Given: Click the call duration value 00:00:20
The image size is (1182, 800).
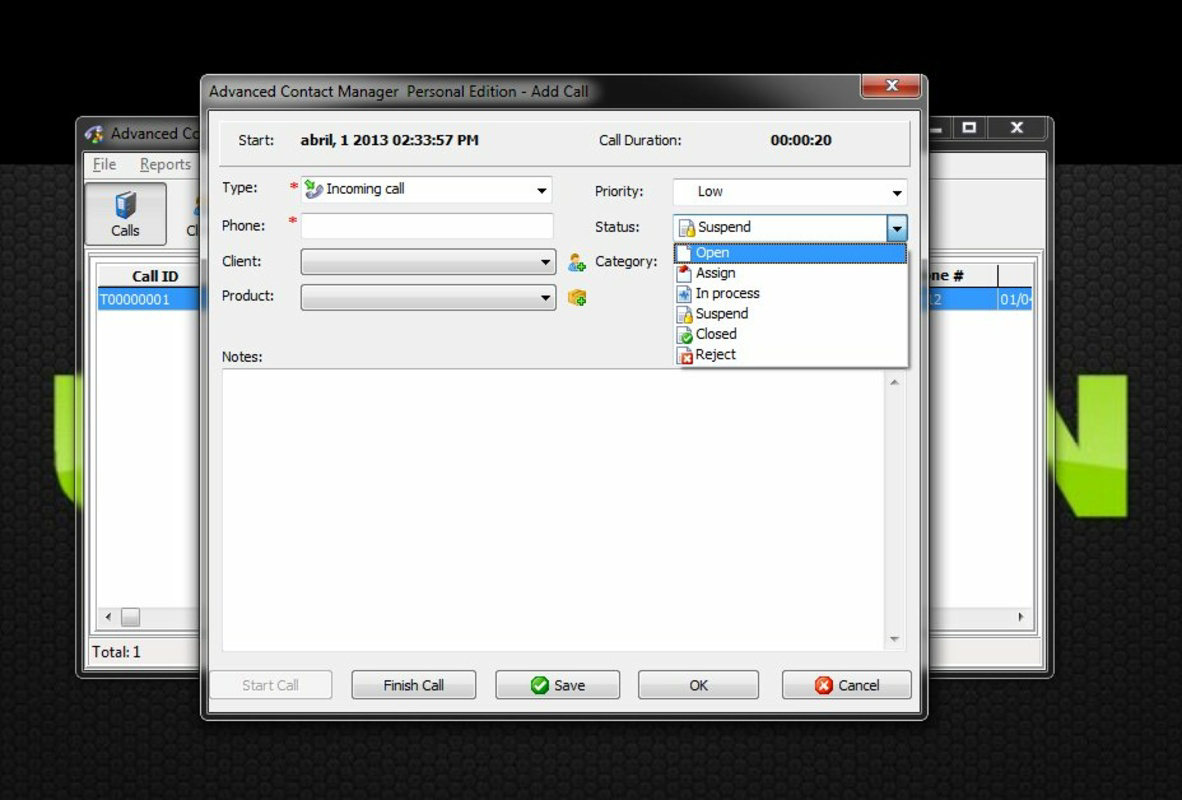Looking at the screenshot, I should coord(801,140).
